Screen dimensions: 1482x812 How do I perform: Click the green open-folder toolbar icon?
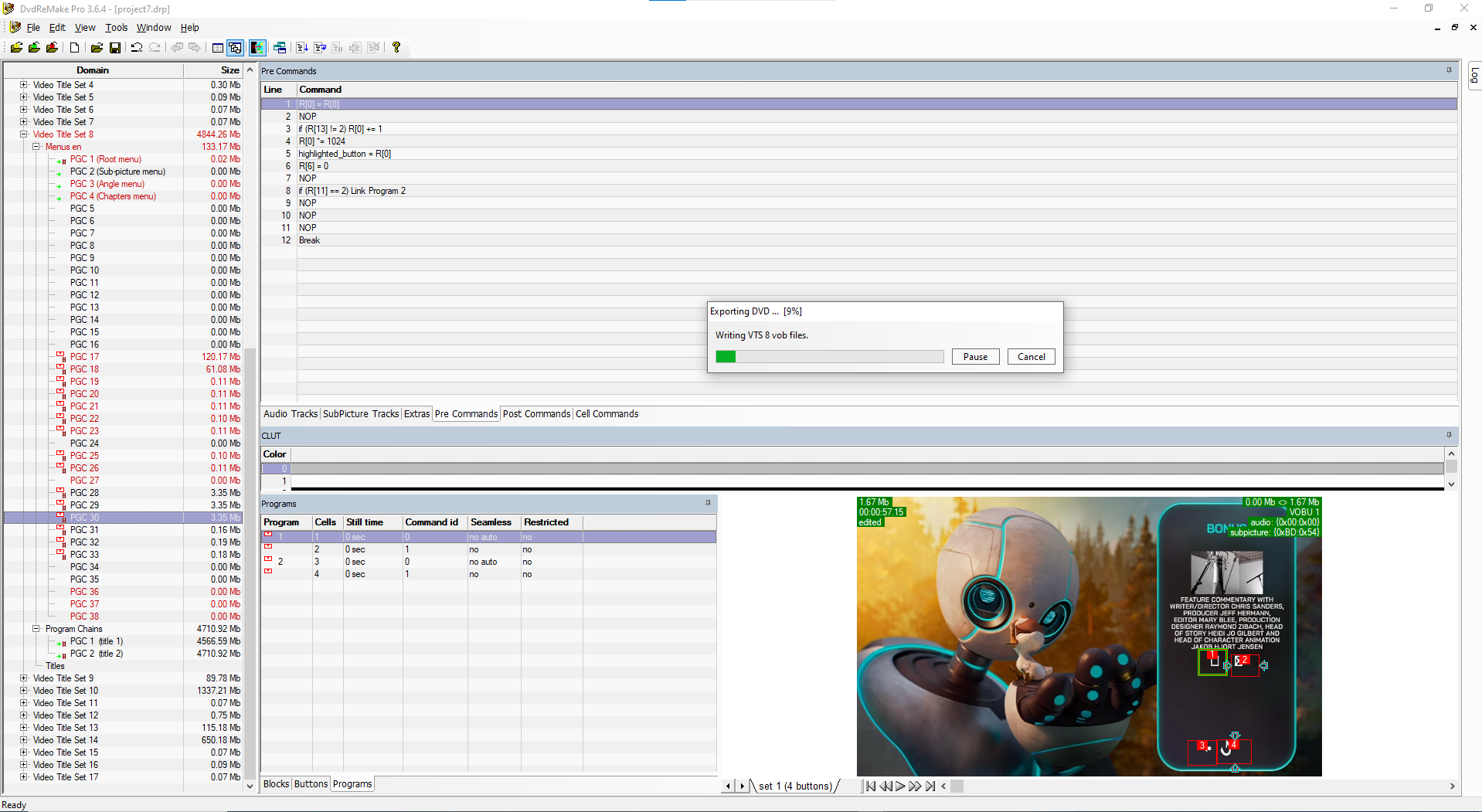pos(34,48)
